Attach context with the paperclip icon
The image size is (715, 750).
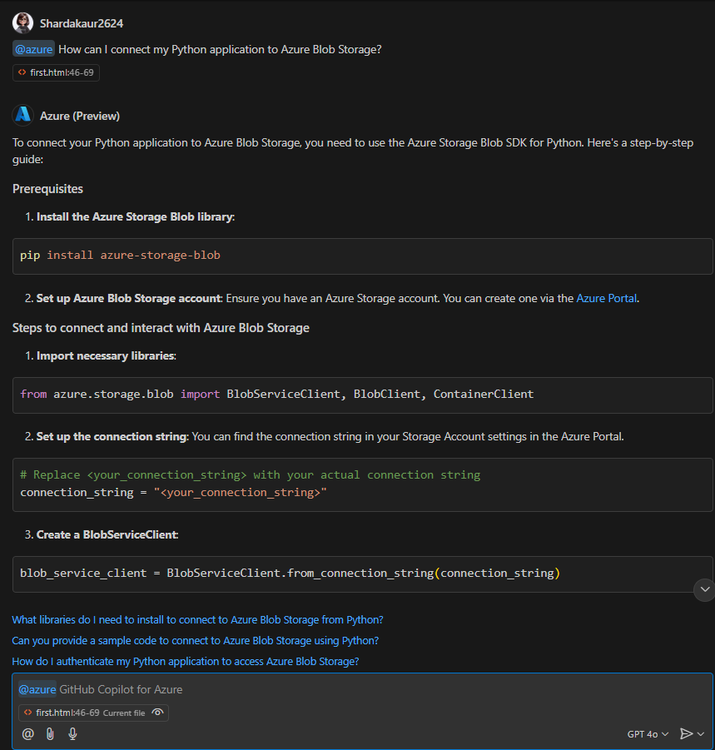(50, 734)
